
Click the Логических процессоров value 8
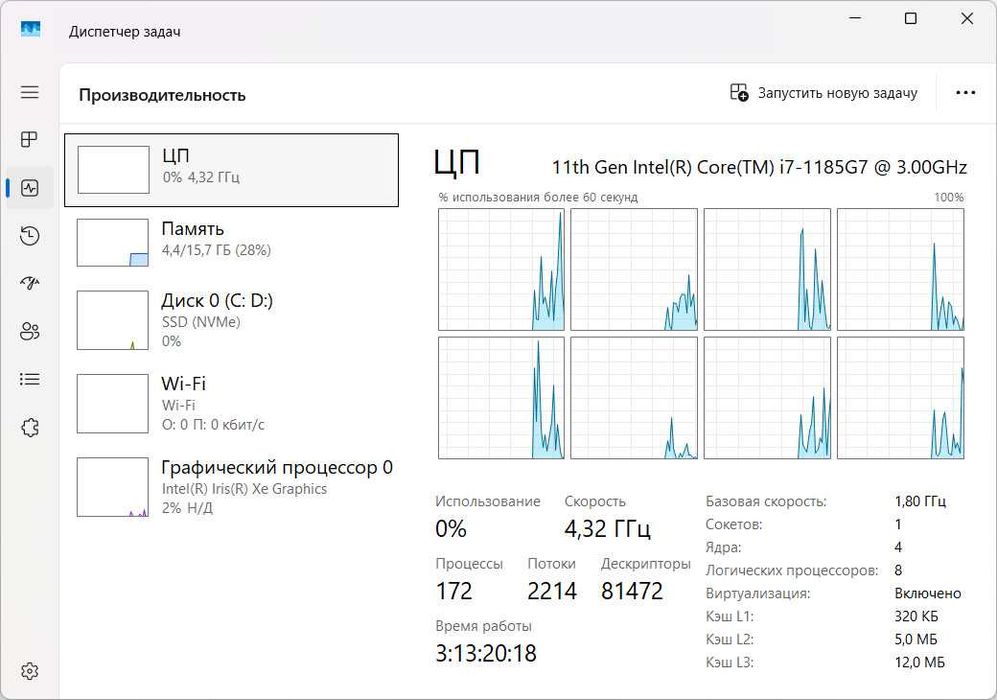click(898, 570)
